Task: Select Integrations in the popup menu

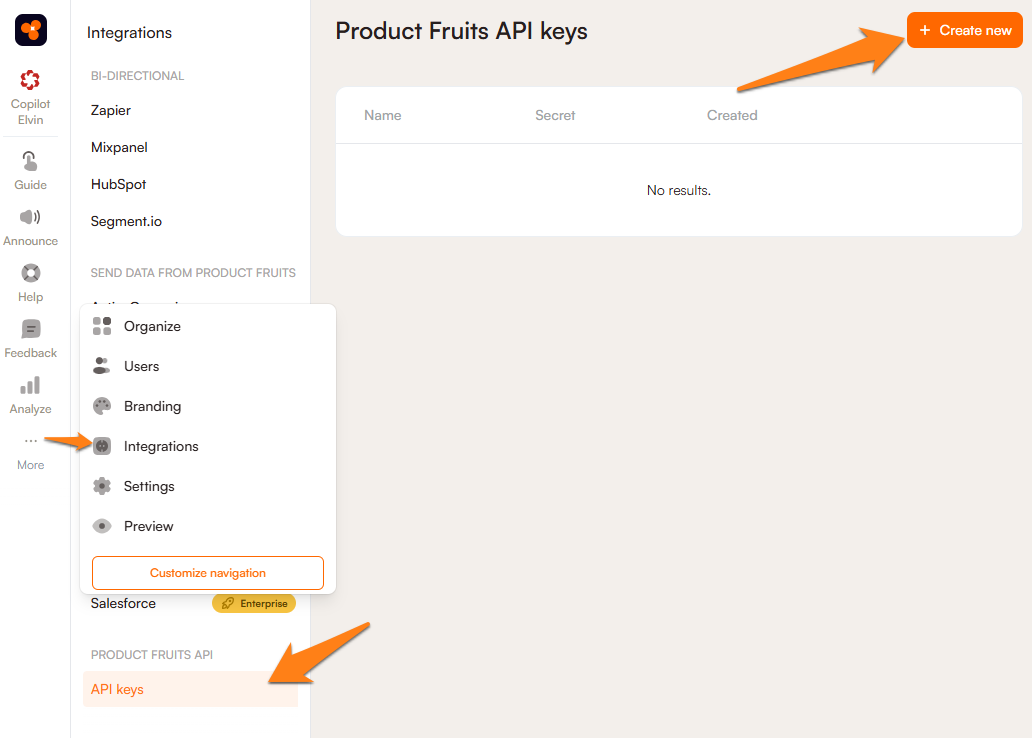Action: tap(161, 446)
